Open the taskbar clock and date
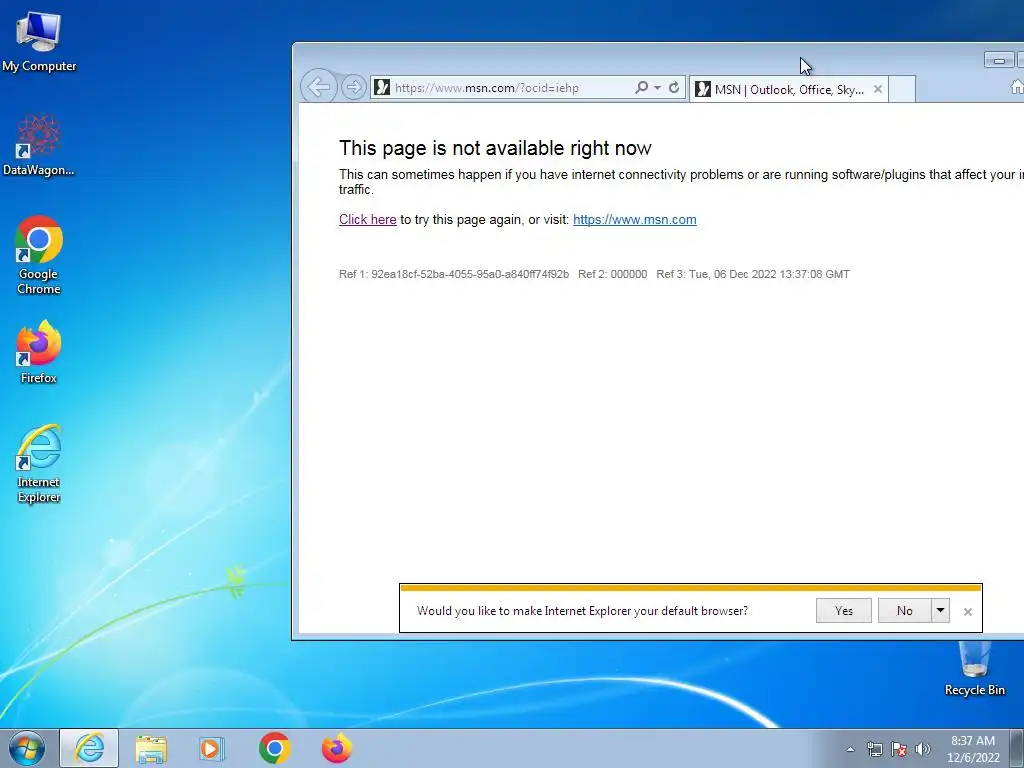This screenshot has width=1024, height=768. pos(973,749)
